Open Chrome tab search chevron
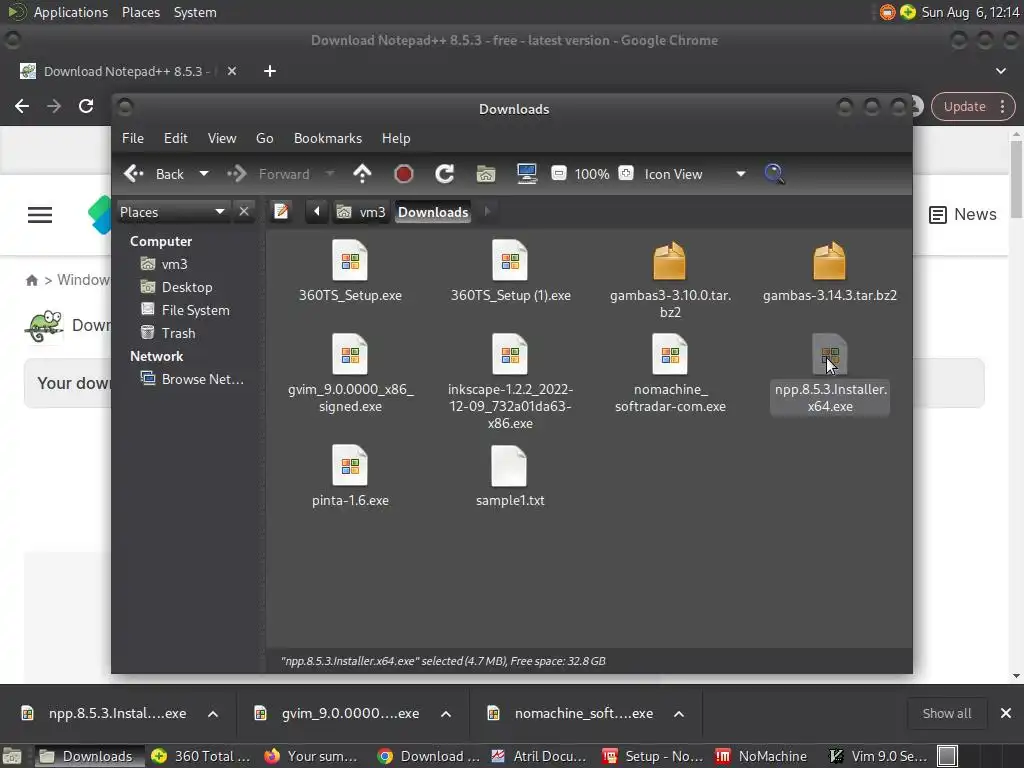 pyautogui.click(x=1000, y=71)
